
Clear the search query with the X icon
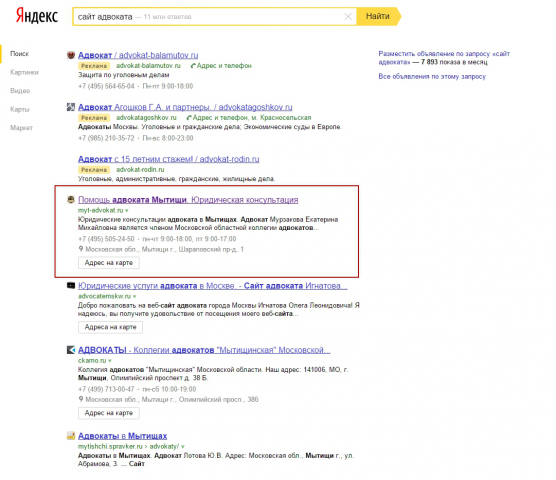point(348,16)
